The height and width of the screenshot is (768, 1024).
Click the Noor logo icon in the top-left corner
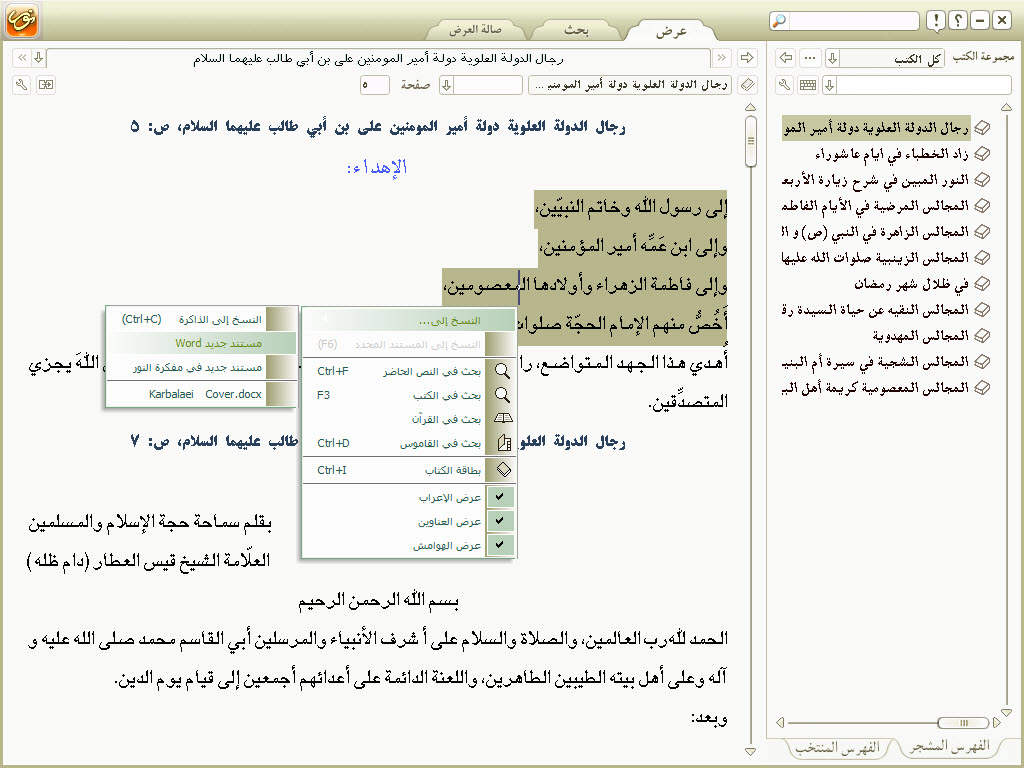[21, 21]
